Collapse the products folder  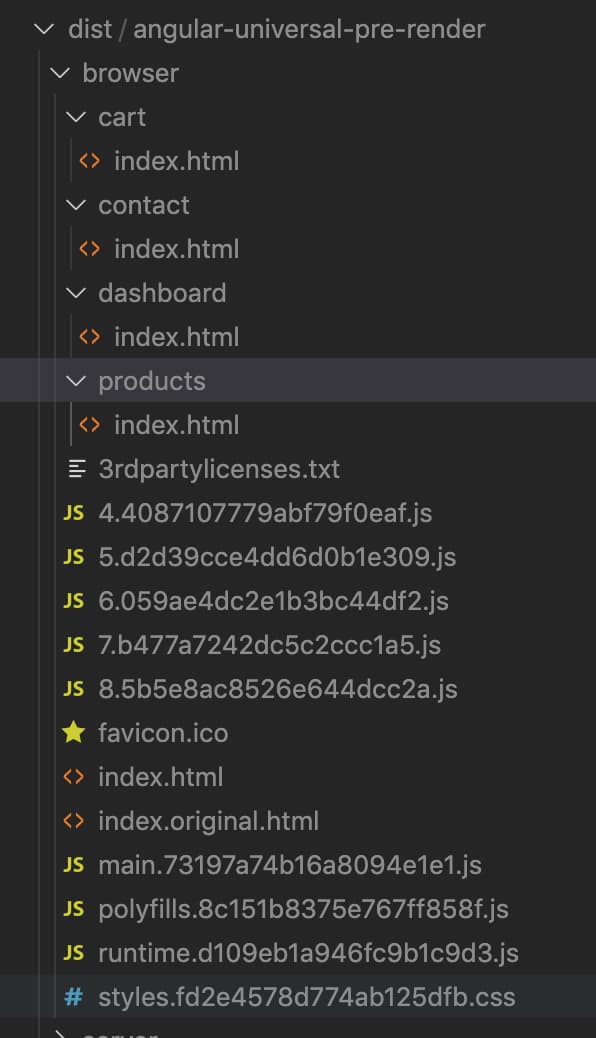point(76,381)
